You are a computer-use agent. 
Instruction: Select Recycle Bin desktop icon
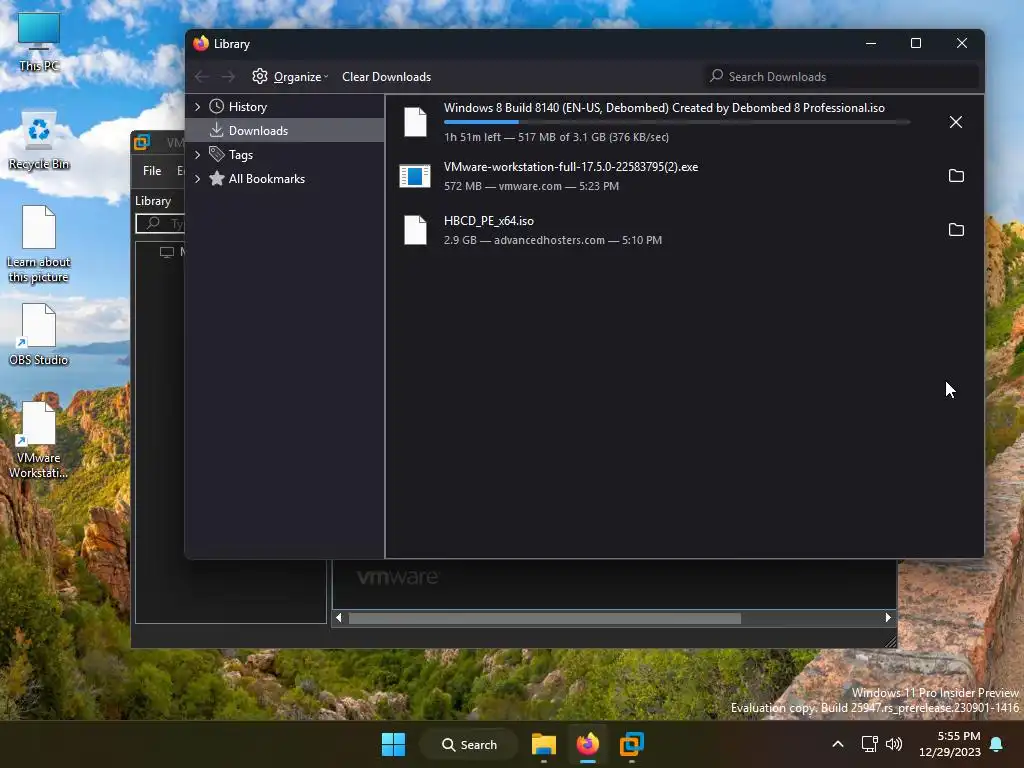click(x=39, y=140)
